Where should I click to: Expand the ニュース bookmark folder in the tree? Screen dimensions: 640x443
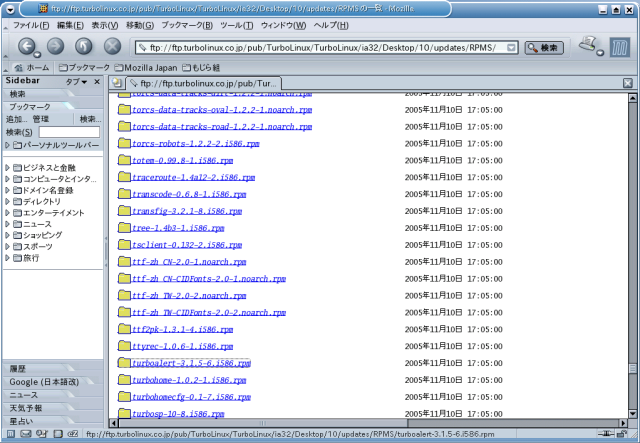(7, 224)
